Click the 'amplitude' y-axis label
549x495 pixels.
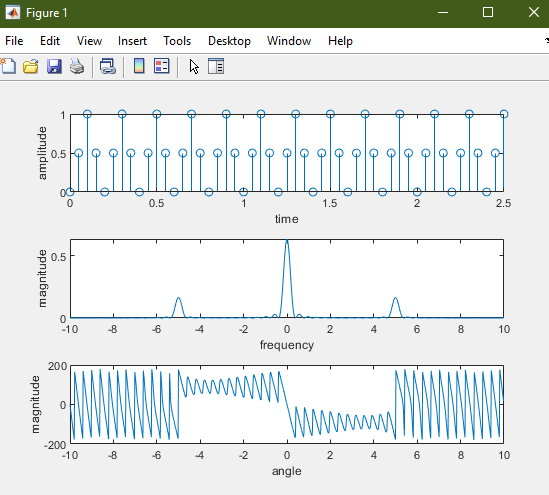tap(42, 153)
